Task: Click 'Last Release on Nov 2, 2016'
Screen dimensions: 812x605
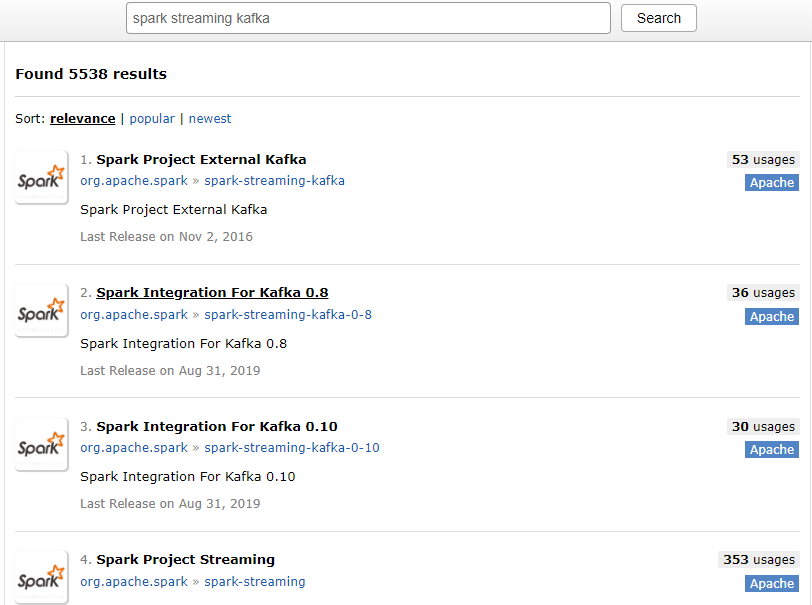Action: coord(166,237)
